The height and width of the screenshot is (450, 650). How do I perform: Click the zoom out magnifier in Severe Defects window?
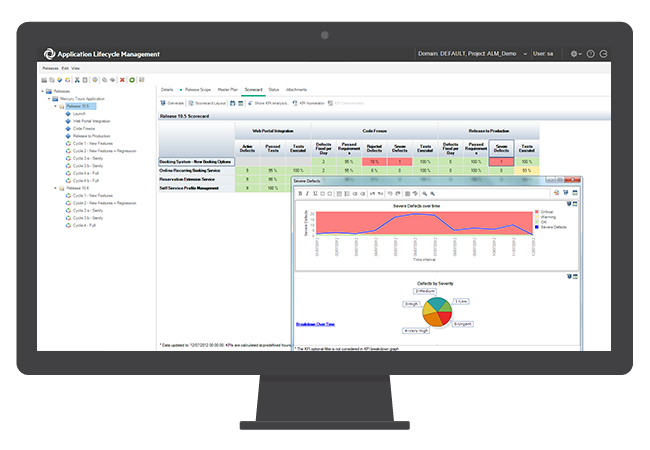(x=433, y=194)
